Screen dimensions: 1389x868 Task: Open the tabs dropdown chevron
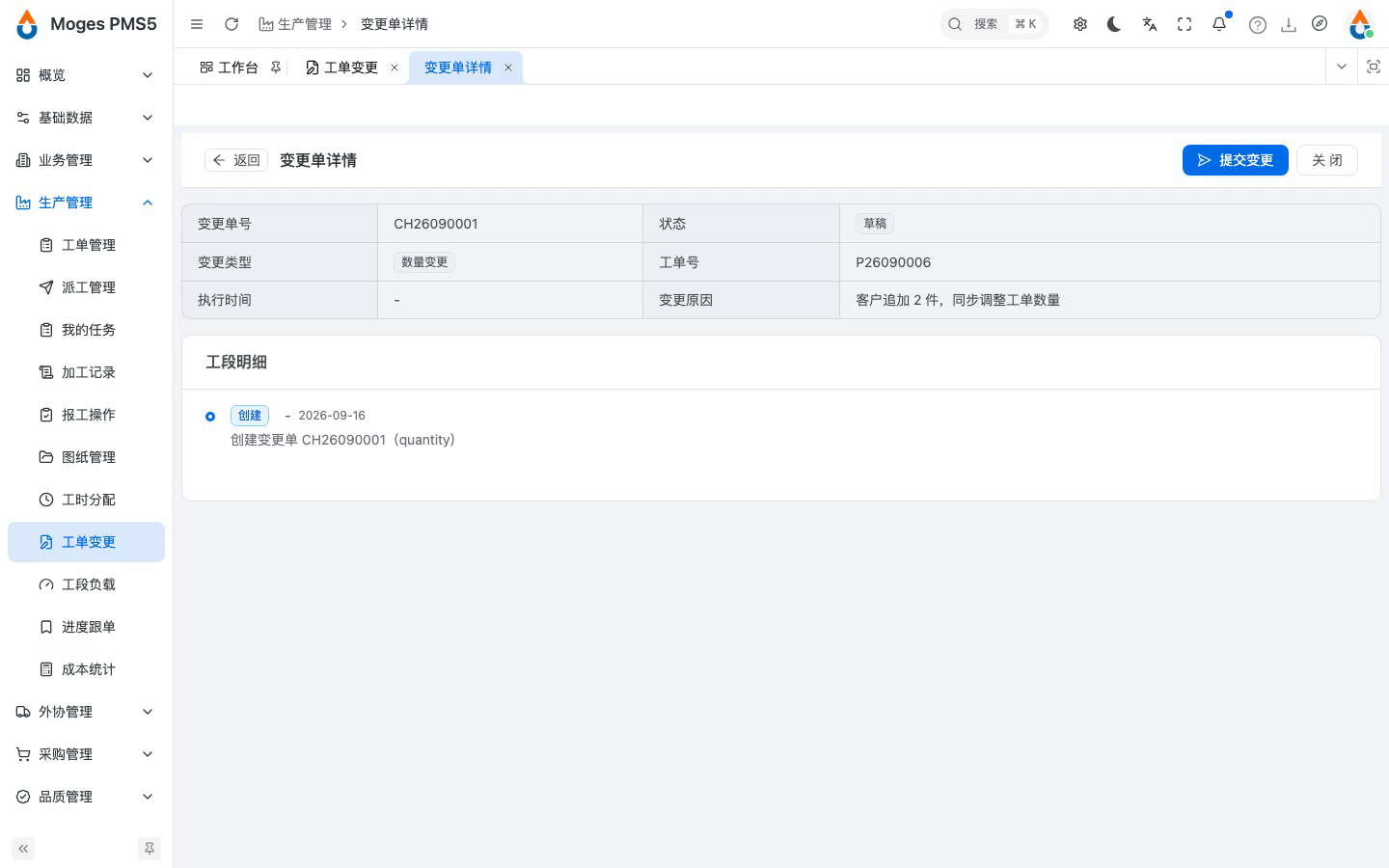(1341, 67)
